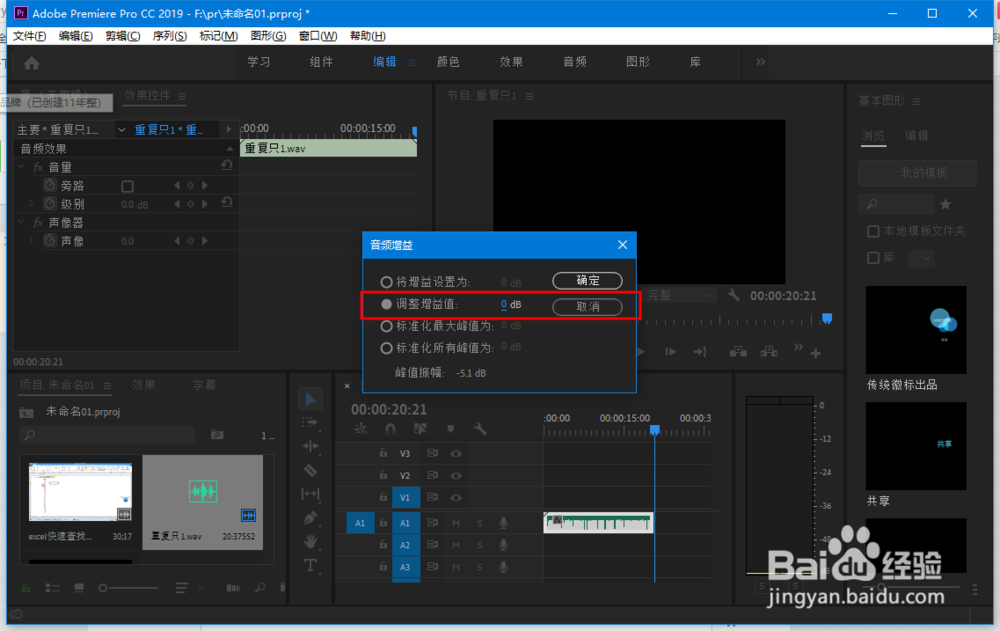Select the Slip tool
Screen dimensions: 1000x631
[310, 494]
